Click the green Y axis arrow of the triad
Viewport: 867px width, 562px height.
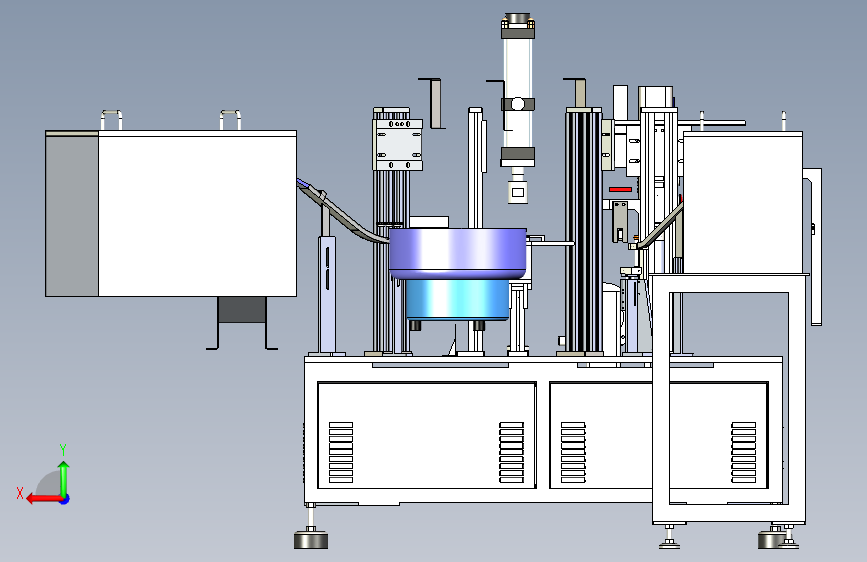(x=64, y=478)
